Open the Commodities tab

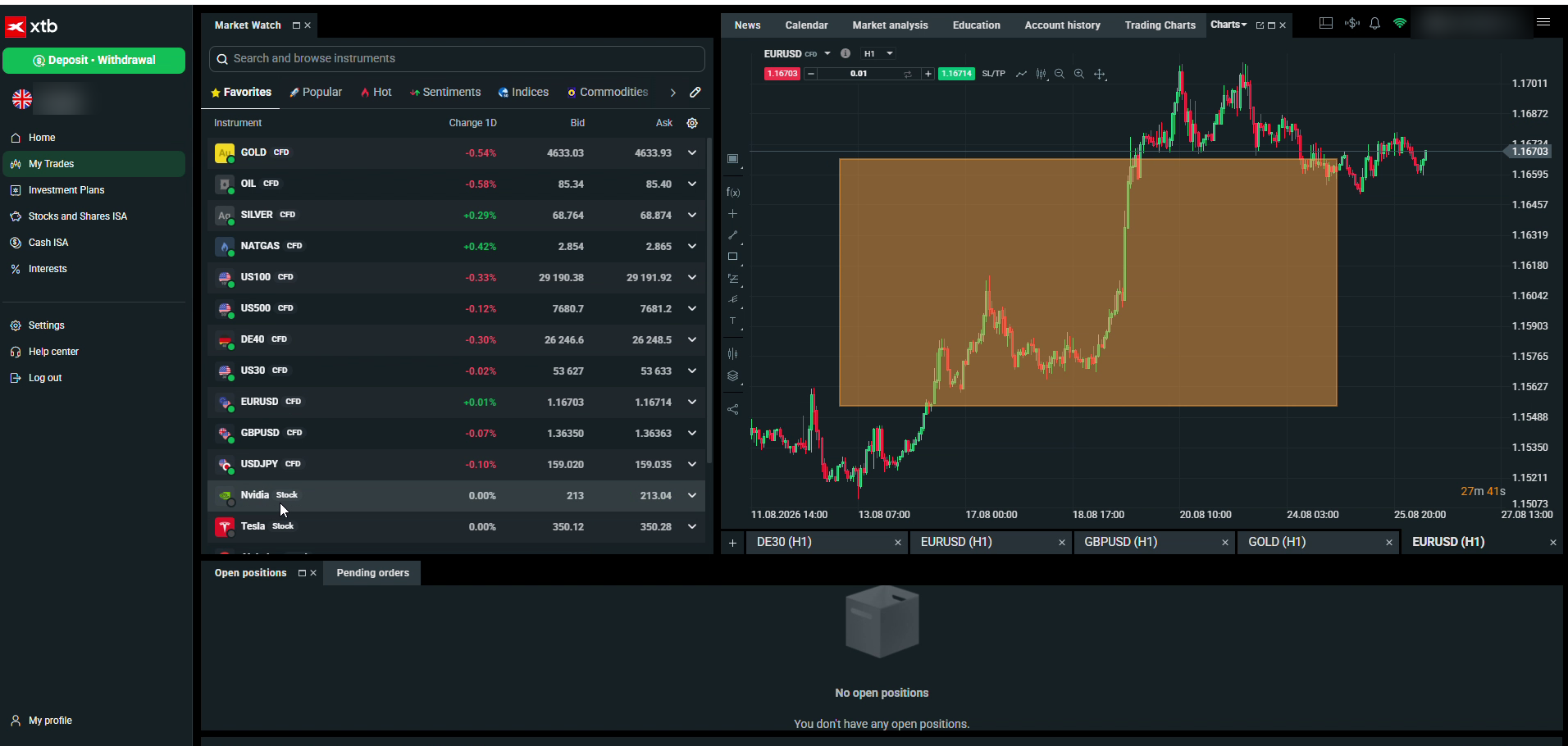tap(608, 92)
